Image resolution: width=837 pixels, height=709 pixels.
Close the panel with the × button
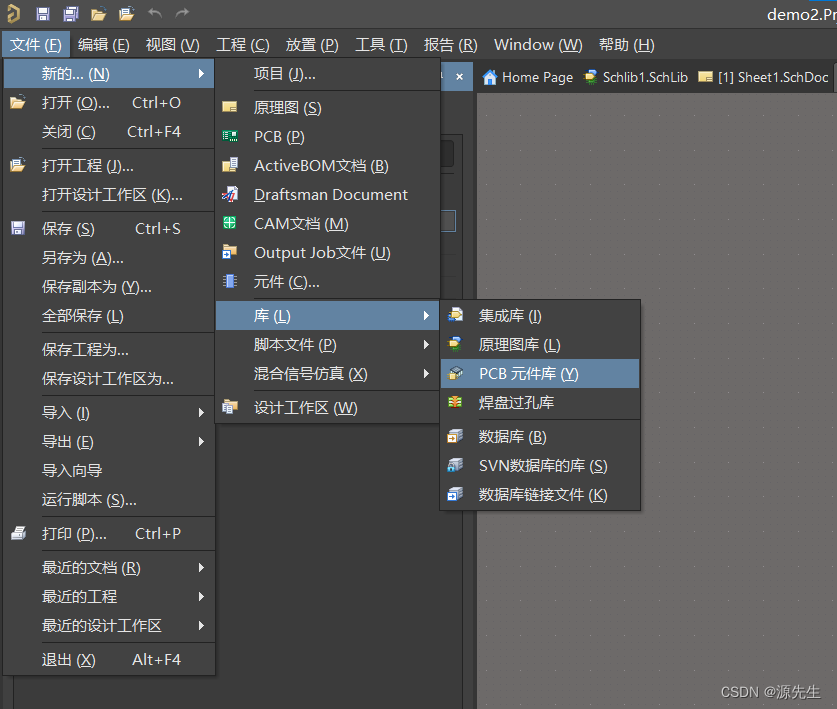(x=460, y=77)
